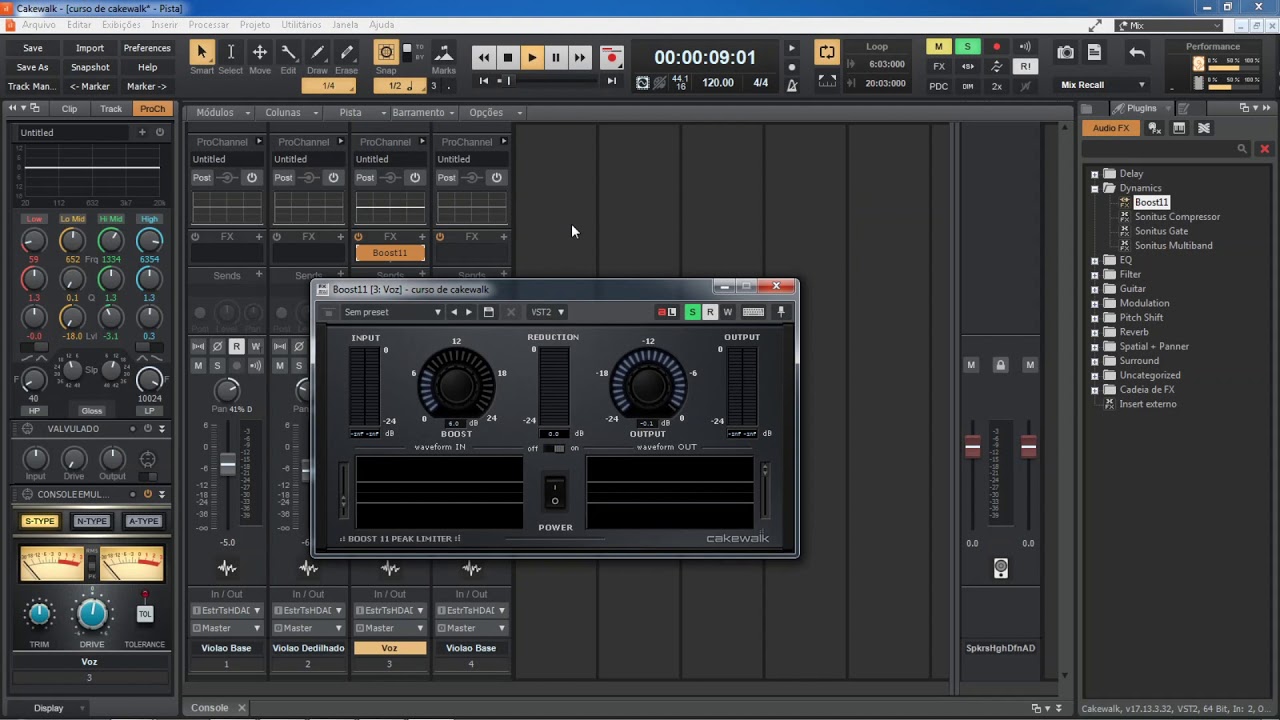Image resolution: width=1280 pixels, height=720 pixels.
Task: Go to next preset arrow in Boost11
Action: (469, 312)
